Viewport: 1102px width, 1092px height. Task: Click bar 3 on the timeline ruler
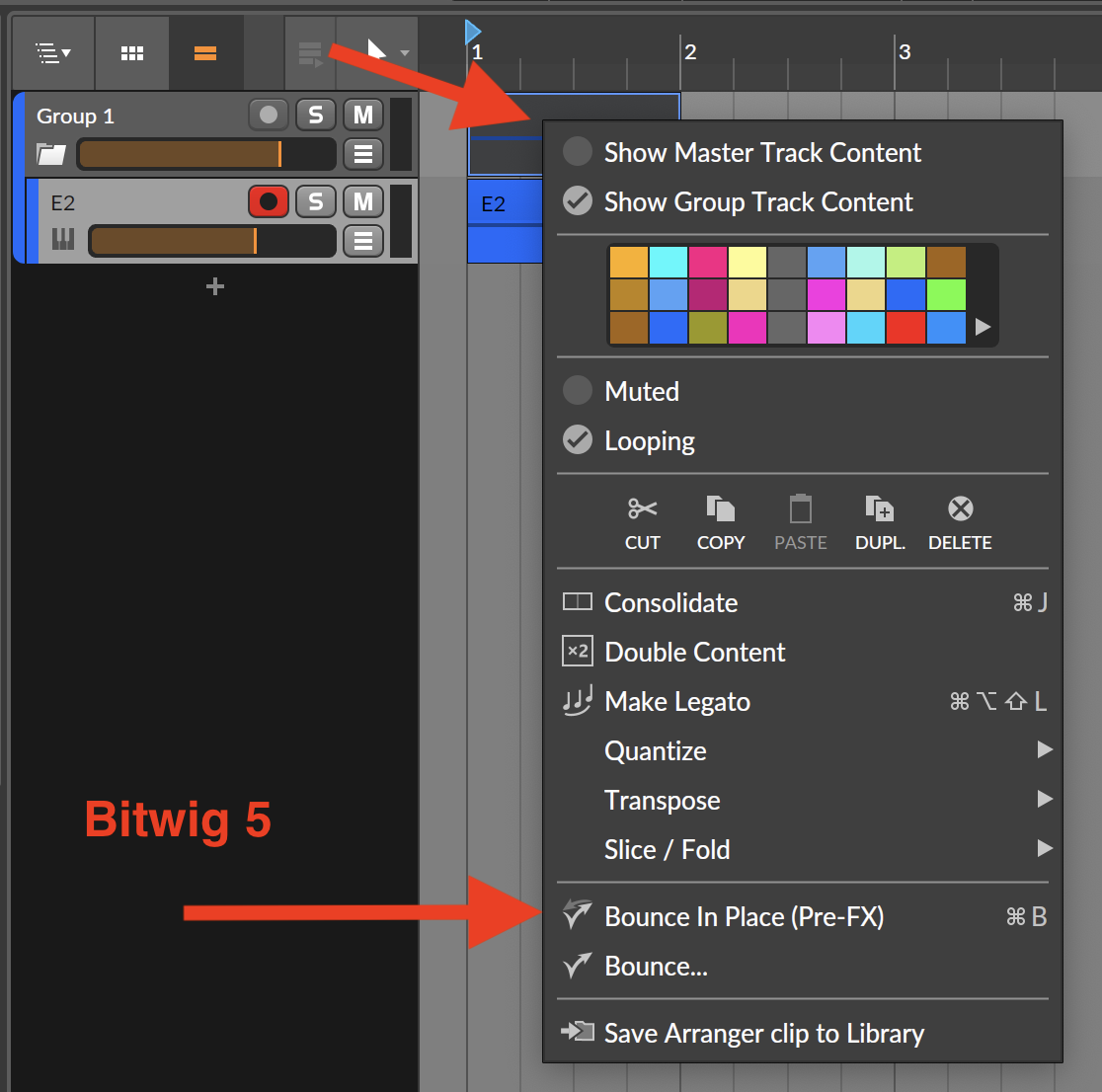pos(905,52)
